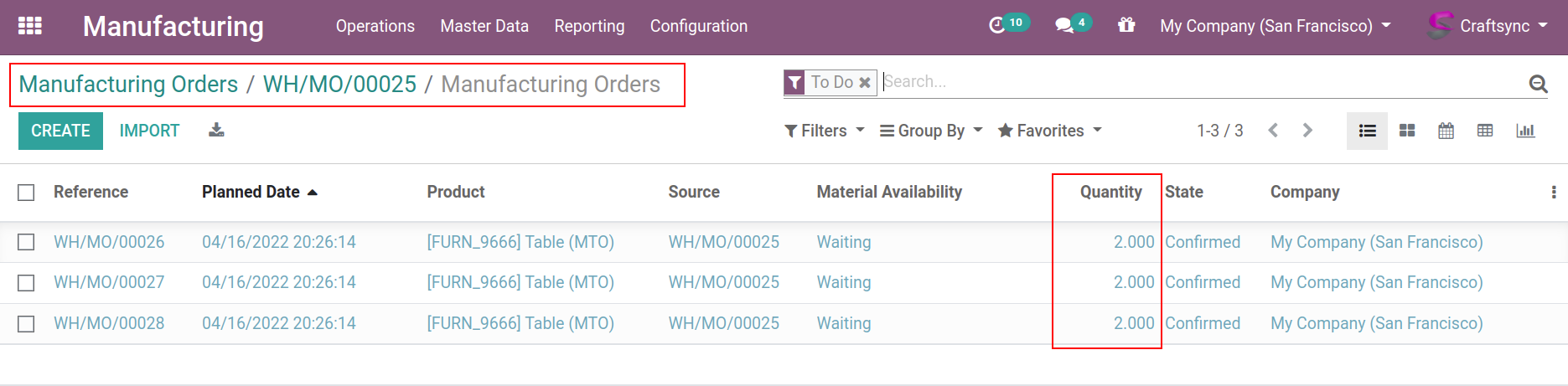Open the Operations menu
This screenshot has height=386, width=1568.
click(375, 26)
